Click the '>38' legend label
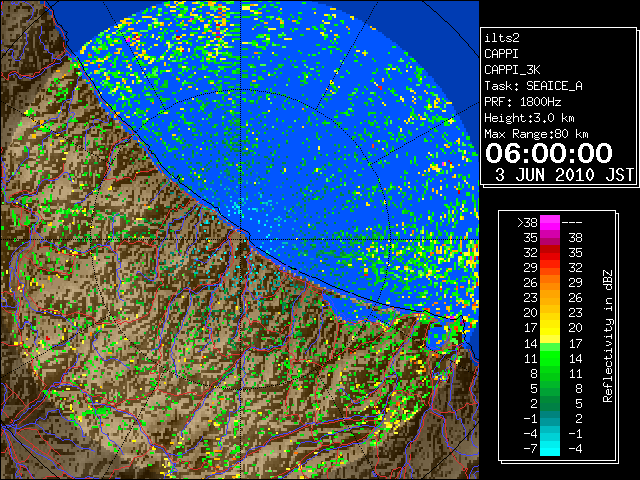The height and width of the screenshot is (480, 640). click(527, 223)
